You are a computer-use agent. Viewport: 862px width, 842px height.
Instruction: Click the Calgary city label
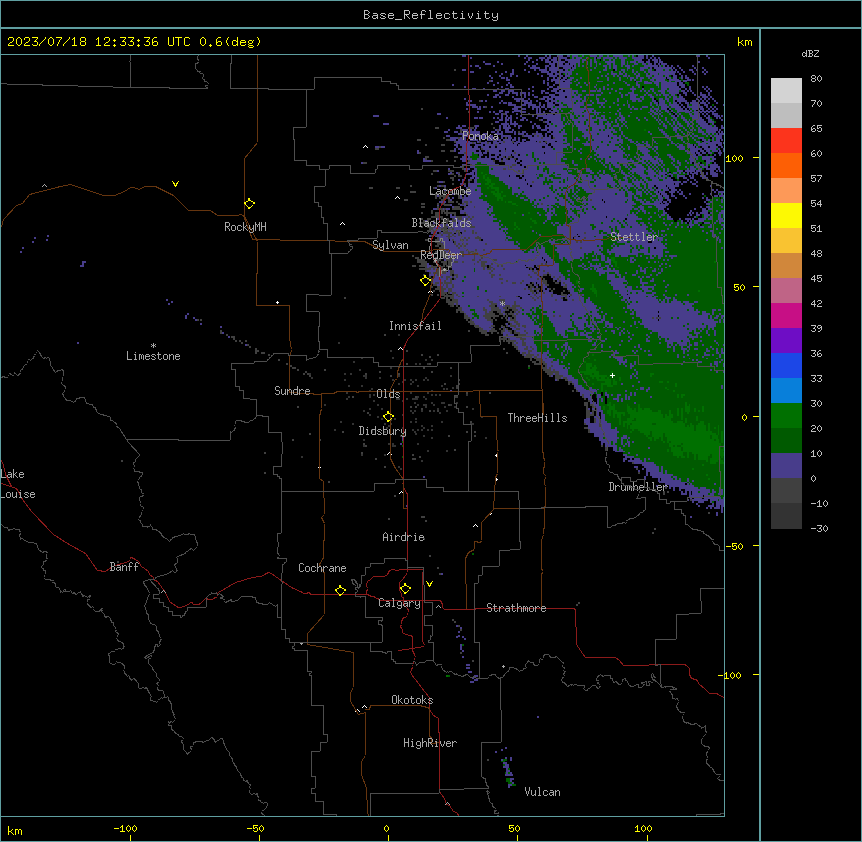[x=399, y=603]
